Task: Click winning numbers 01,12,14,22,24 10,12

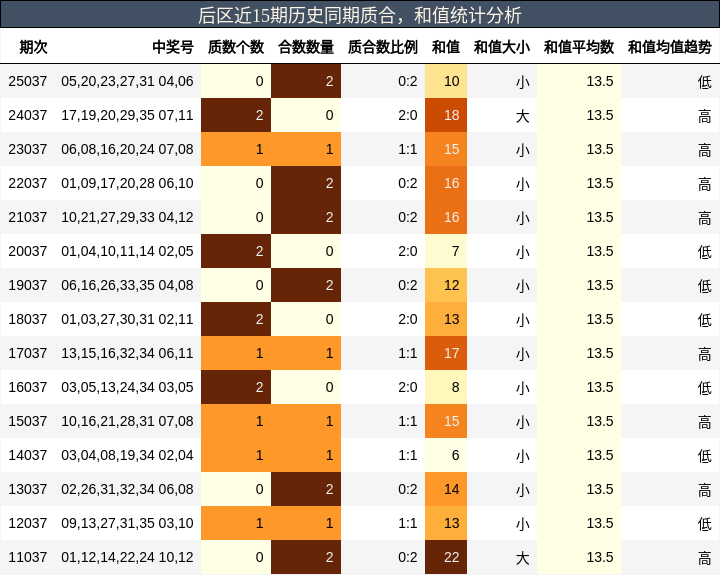Action: pyautogui.click(x=127, y=557)
